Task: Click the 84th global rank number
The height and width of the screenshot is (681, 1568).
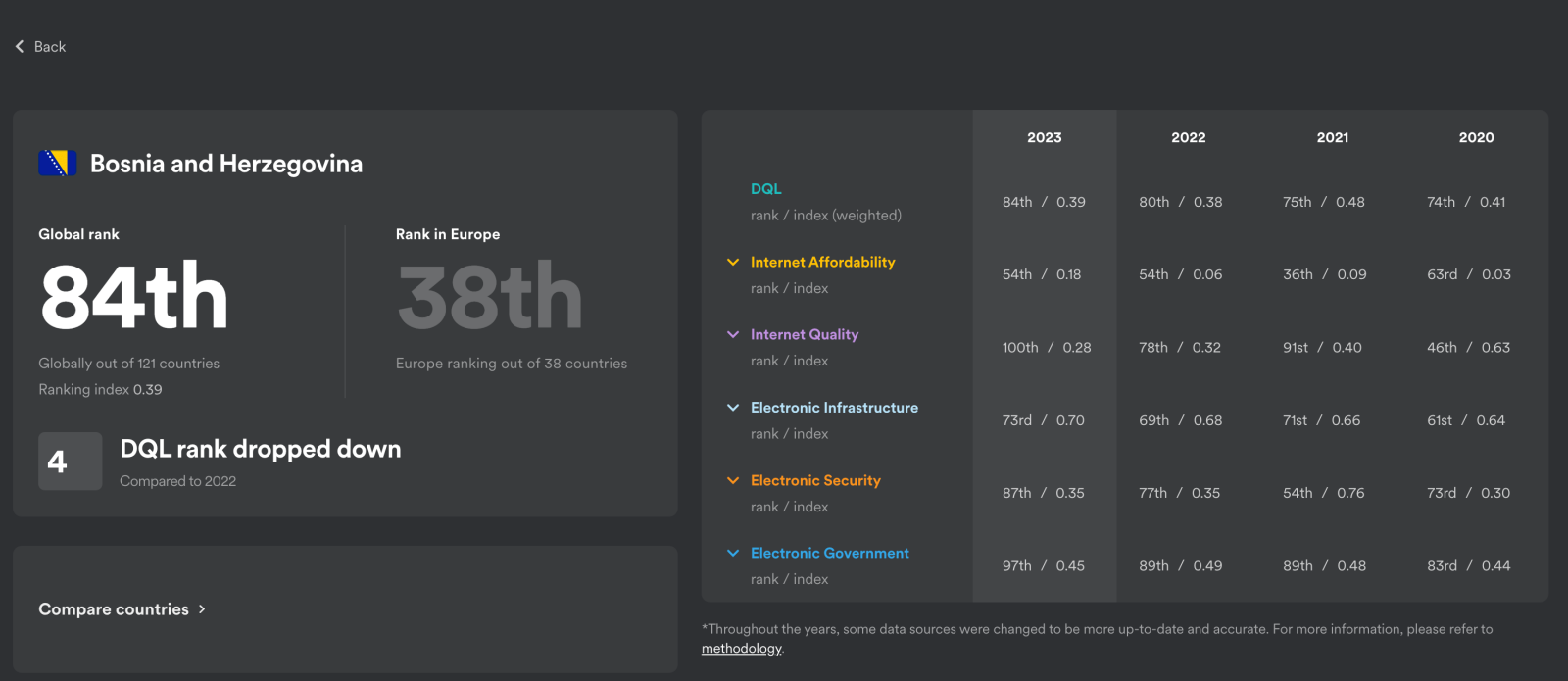Action: (134, 296)
